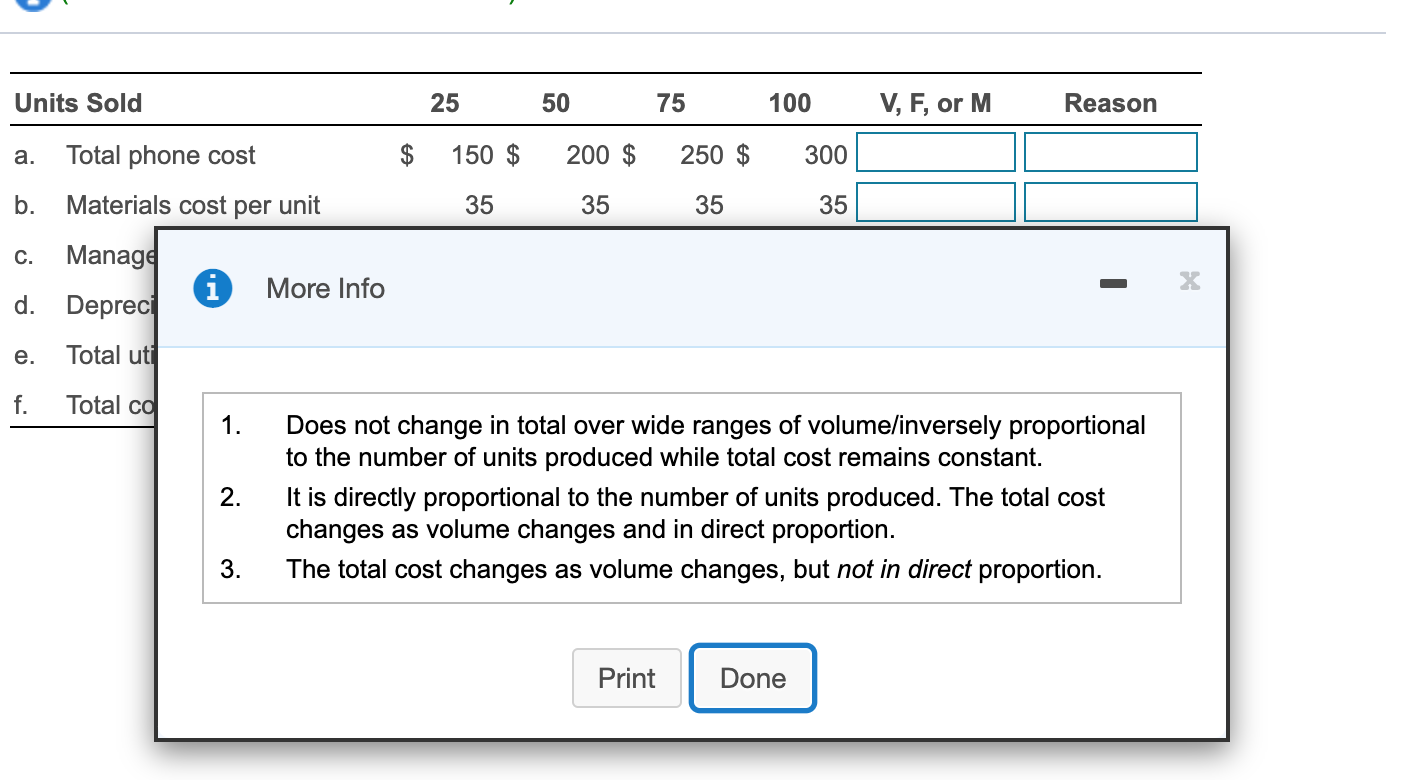Click the dollar sign beside Total phone cost

pos(406,155)
